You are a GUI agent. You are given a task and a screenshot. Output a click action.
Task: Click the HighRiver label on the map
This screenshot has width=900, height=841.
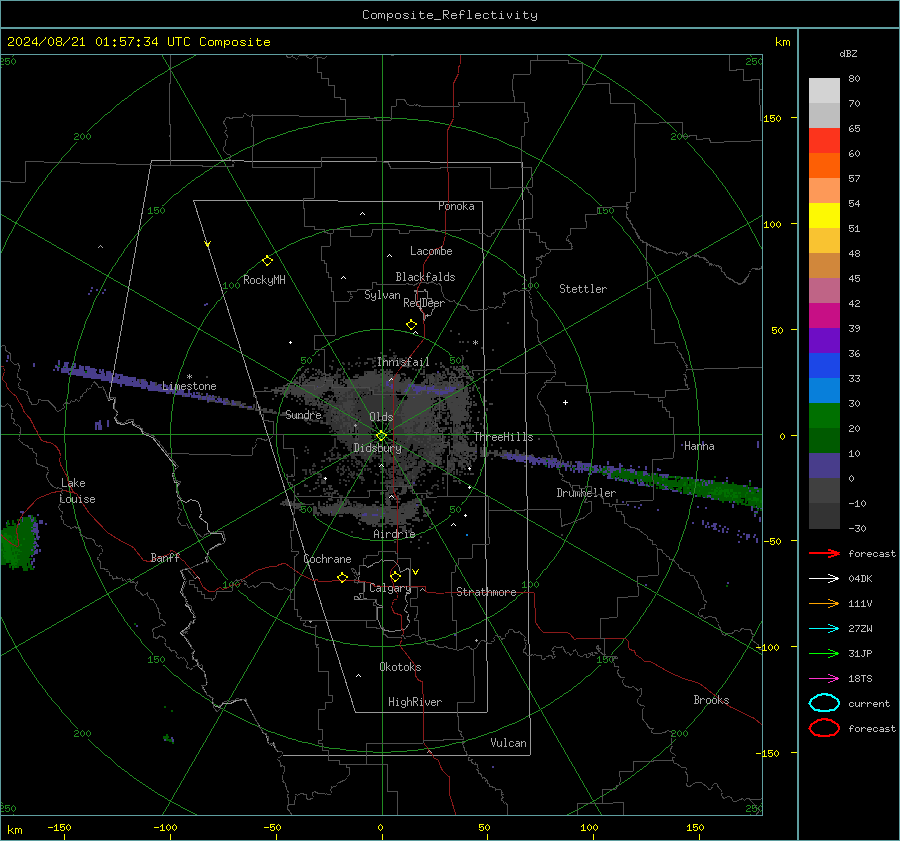(415, 702)
